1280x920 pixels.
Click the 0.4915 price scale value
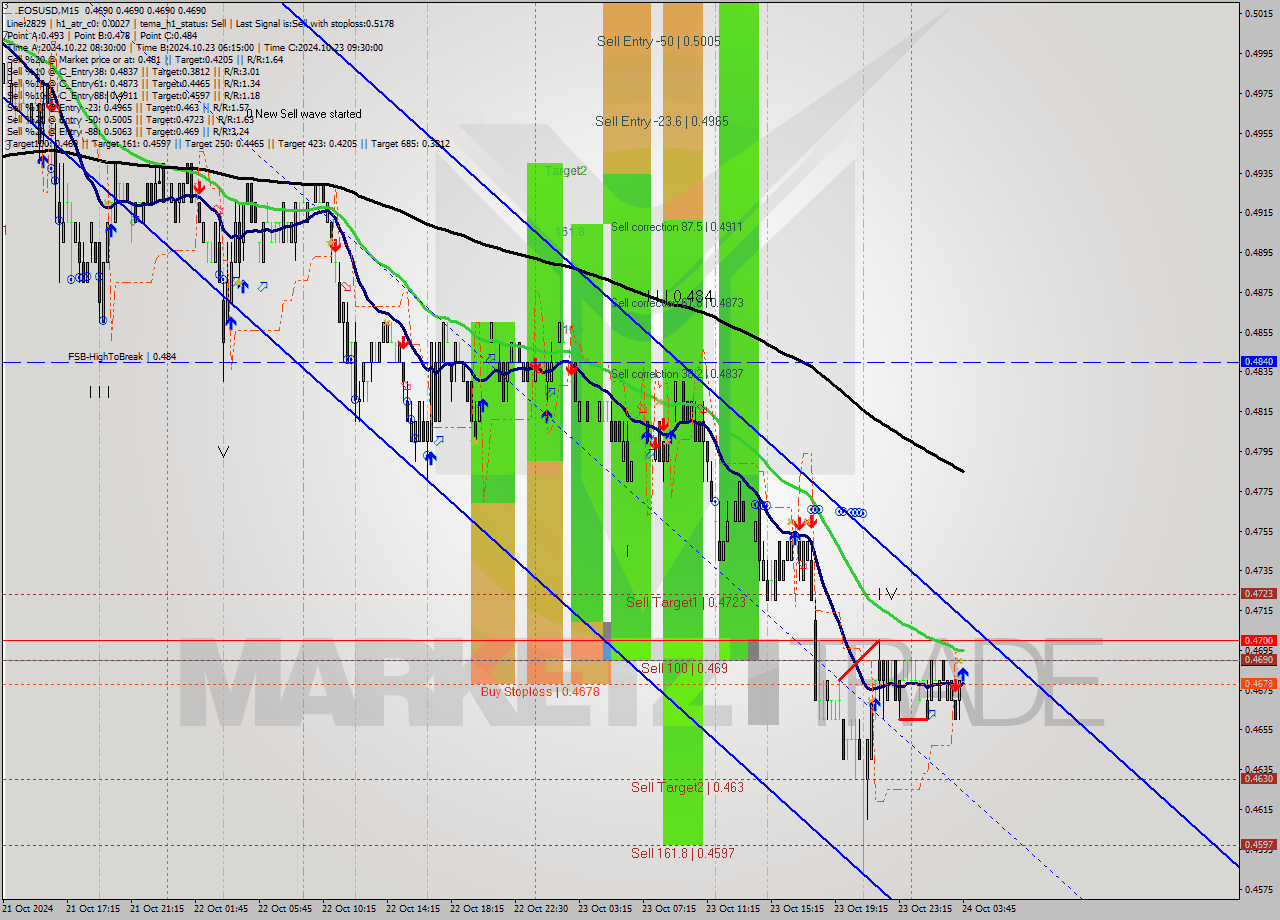pyautogui.click(x=1258, y=212)
